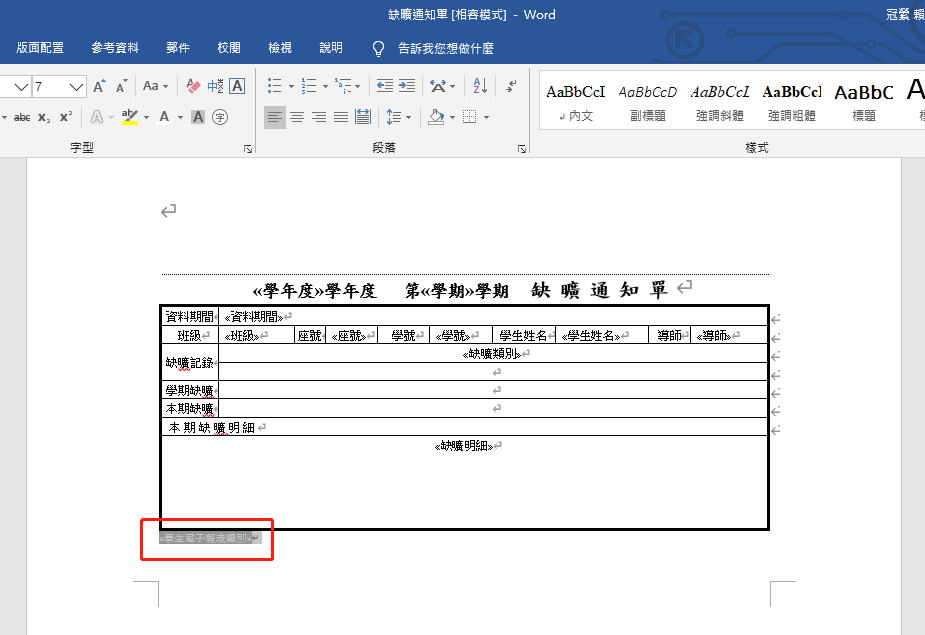Open the borders dropdown arrow
Screen dimensions: 925x635
(487, 117)
